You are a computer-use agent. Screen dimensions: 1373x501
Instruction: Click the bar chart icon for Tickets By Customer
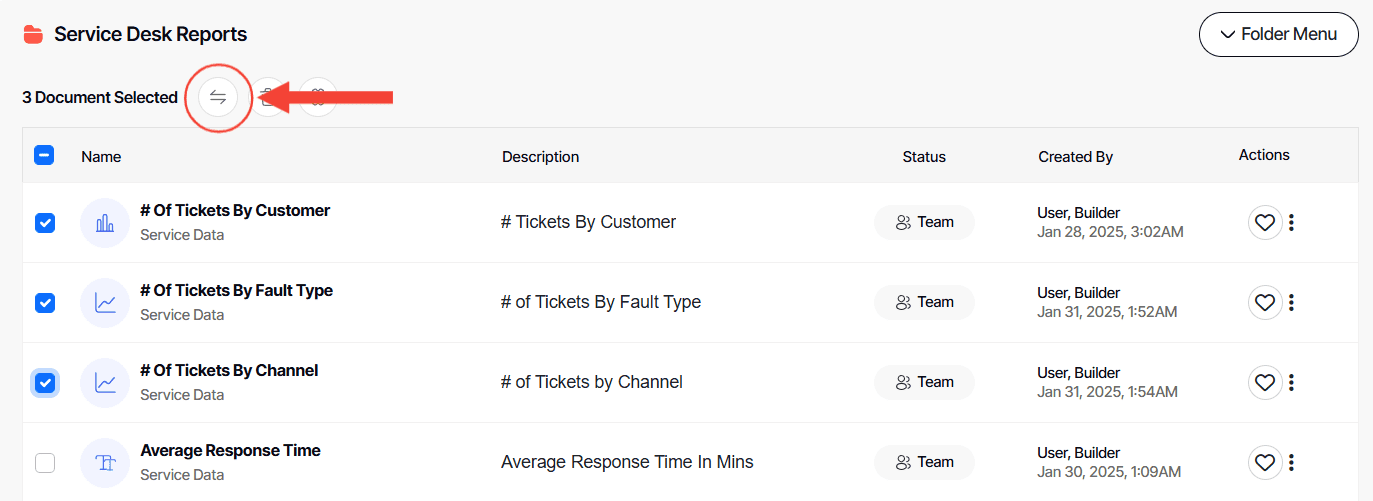(x=105, y=223)
